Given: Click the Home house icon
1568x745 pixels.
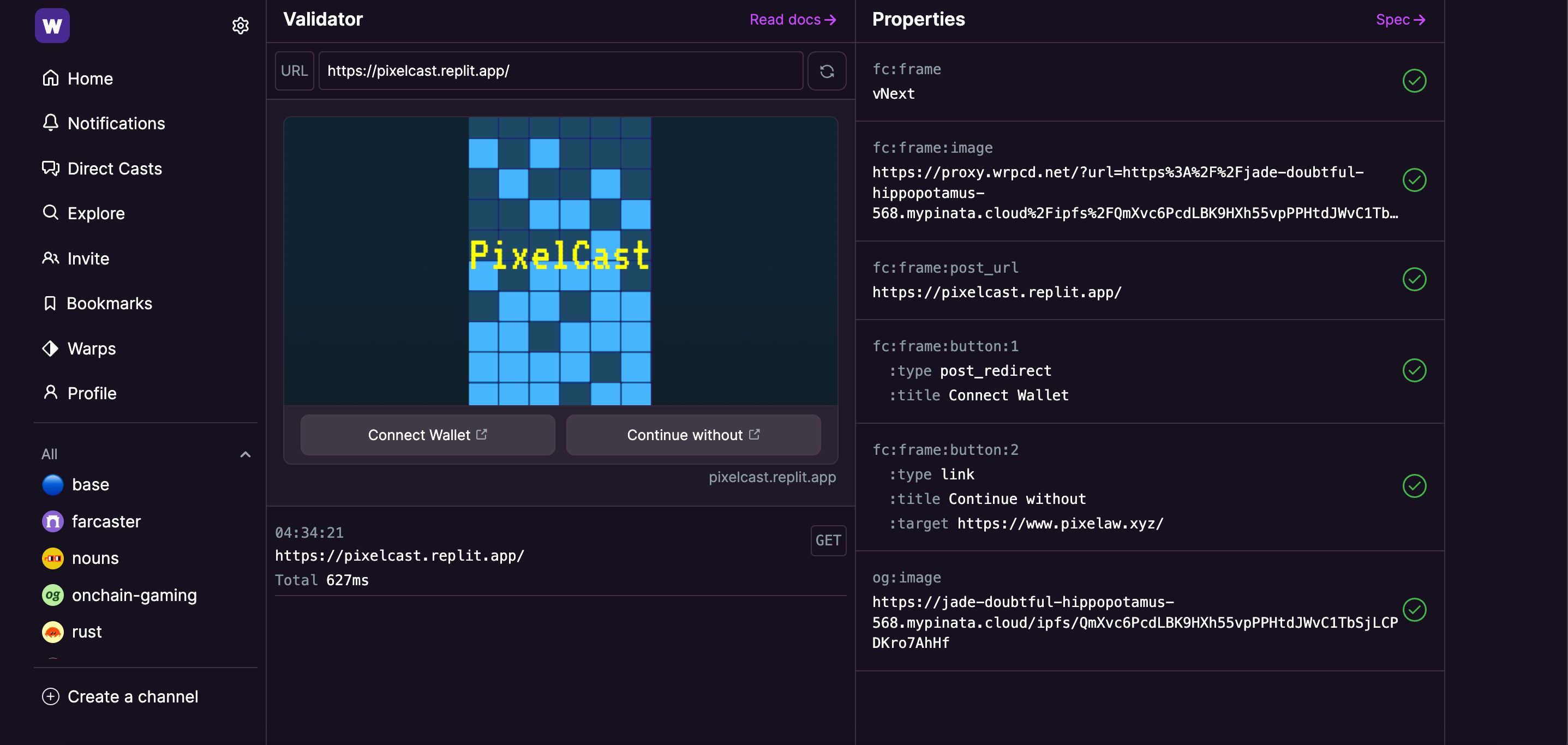Looking at the screenshot, I should [x=51, y=78].
